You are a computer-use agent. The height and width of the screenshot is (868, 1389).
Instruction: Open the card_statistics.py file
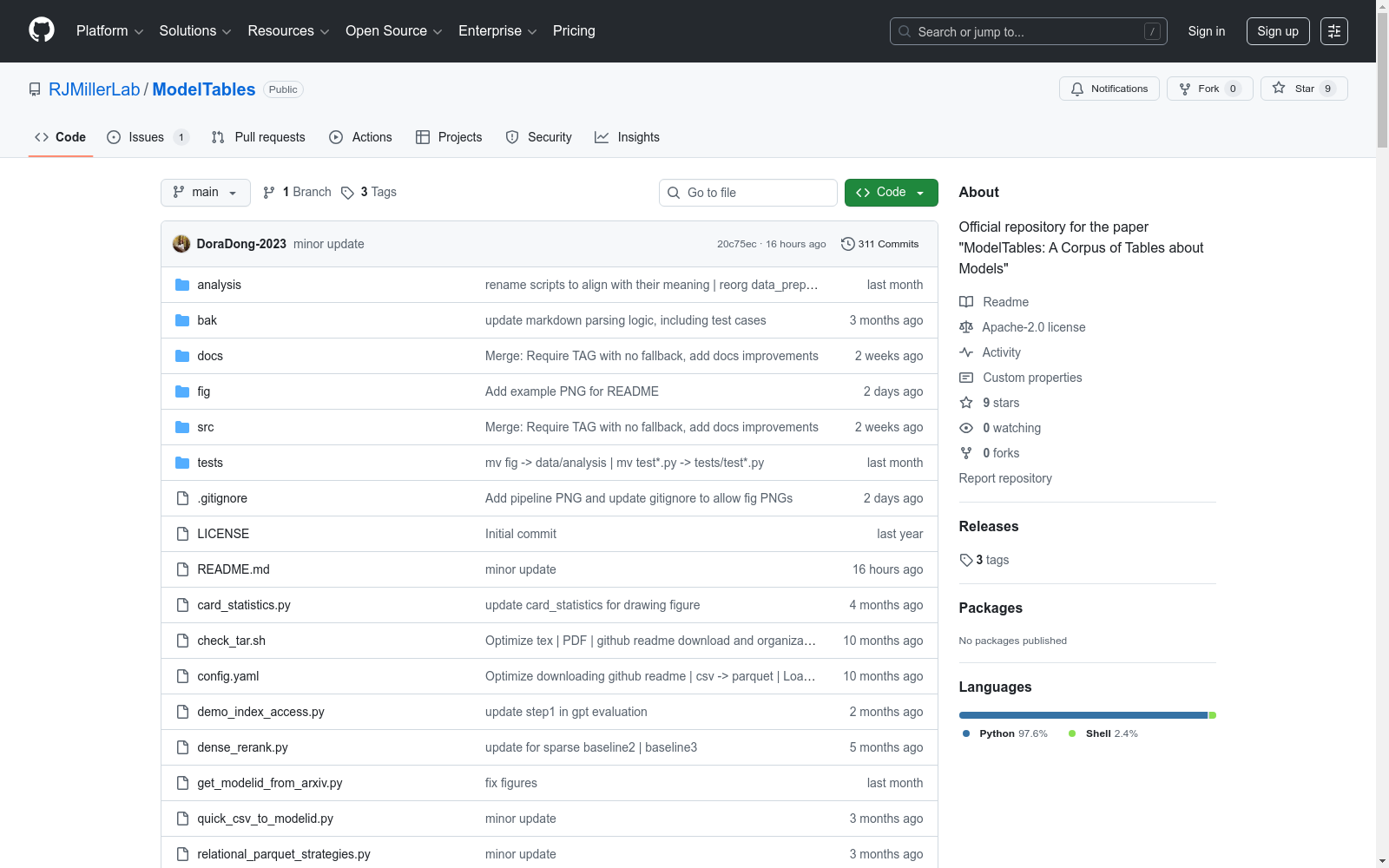pos(244,605)
